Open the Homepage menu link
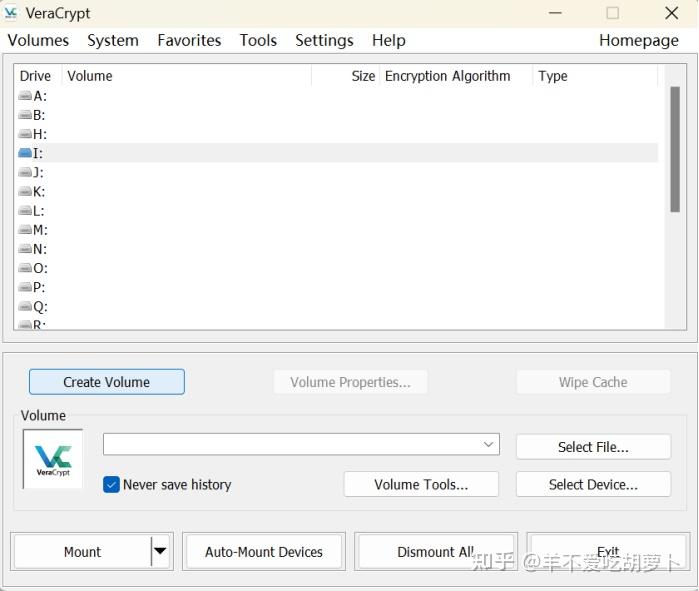 (x=638, y=41)
